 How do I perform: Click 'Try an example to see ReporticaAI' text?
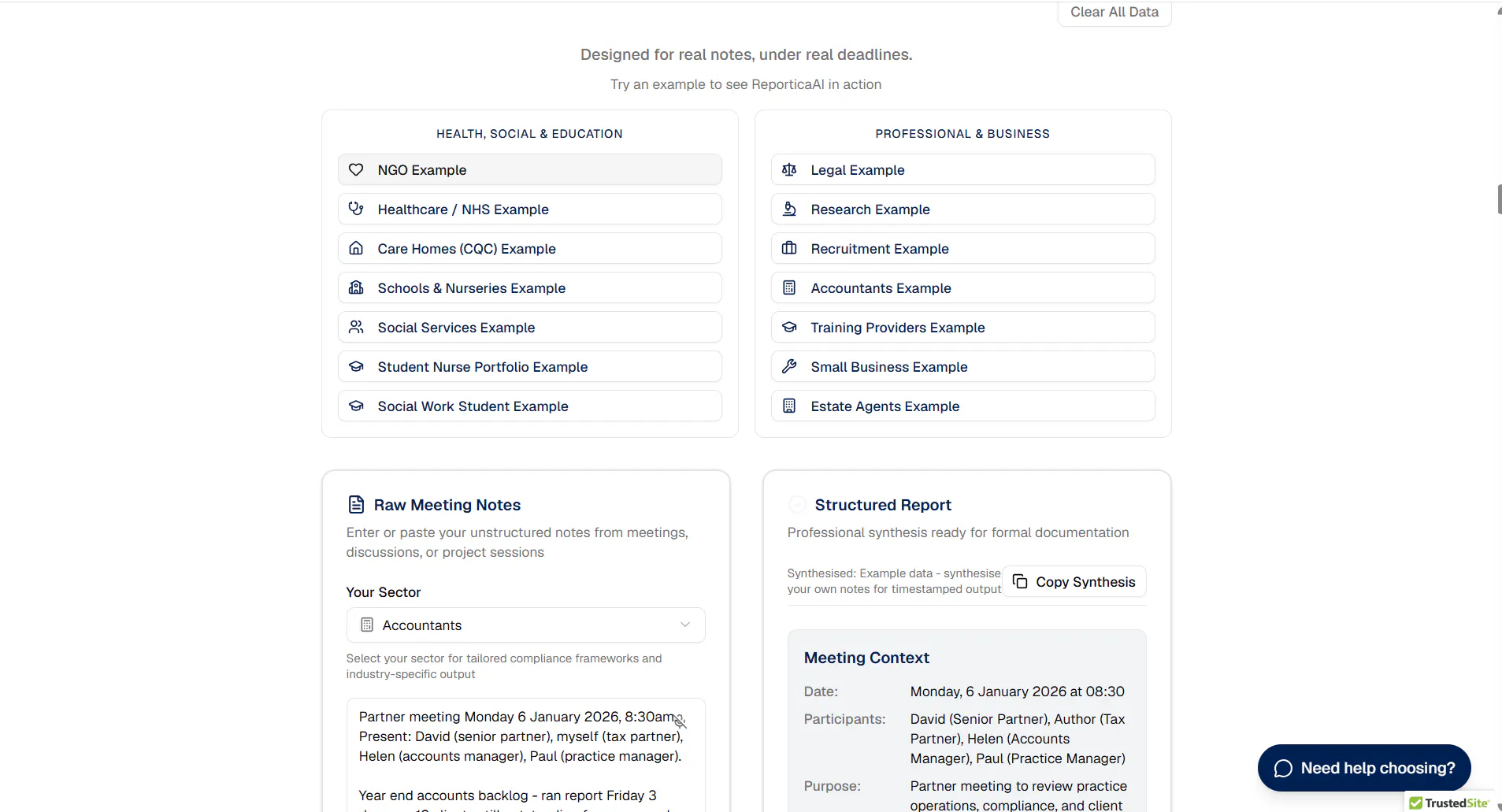(x=746, y=84)
